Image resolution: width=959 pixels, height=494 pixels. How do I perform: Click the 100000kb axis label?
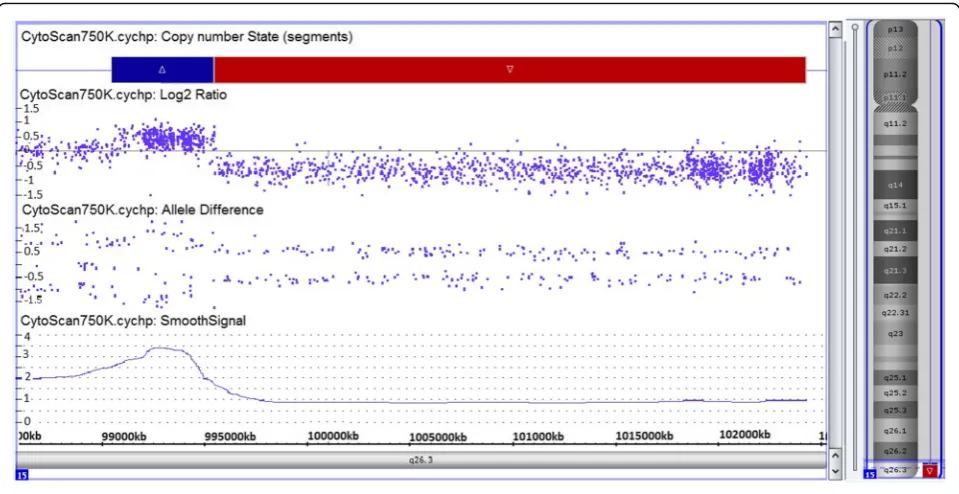333,436
